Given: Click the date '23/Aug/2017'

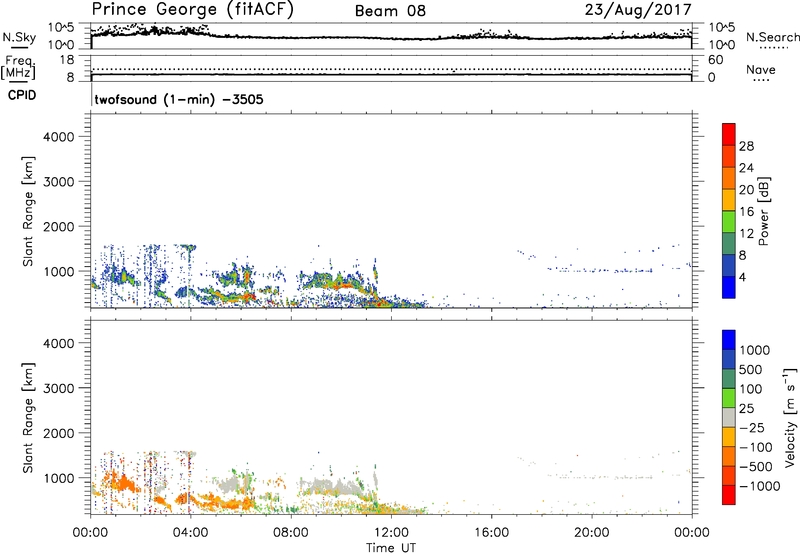Looking at the screenshot, I should (x=638, y=9).
